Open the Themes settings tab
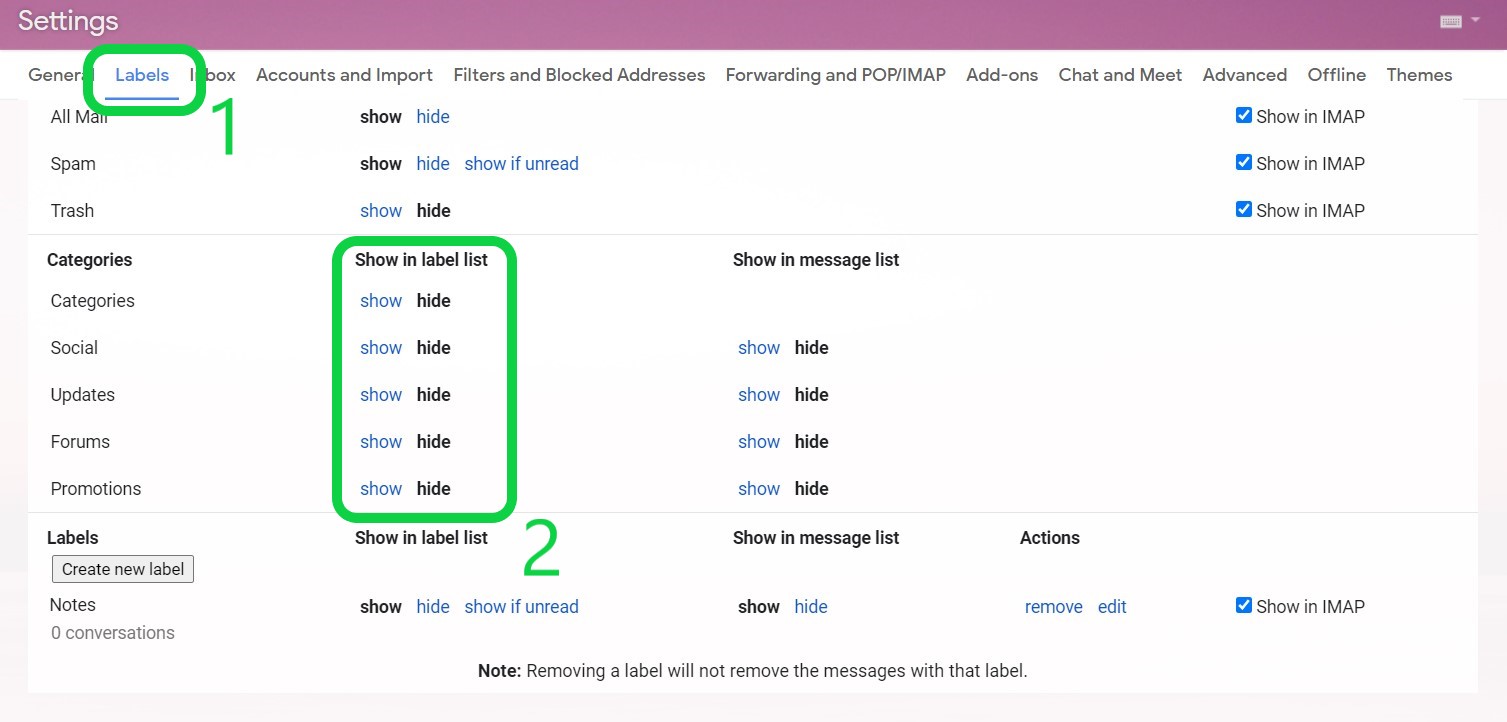Viewport: 1507px width, 722px height. [x=1419, y=75]
